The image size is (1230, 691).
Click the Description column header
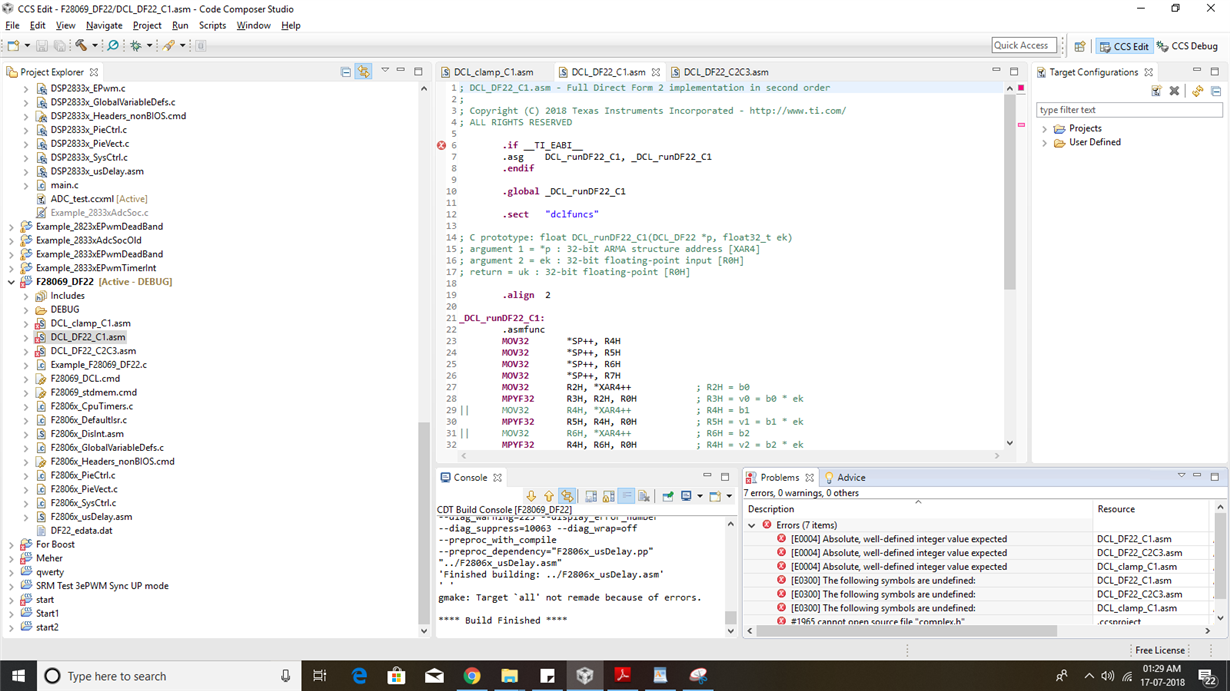coord(918,509)
